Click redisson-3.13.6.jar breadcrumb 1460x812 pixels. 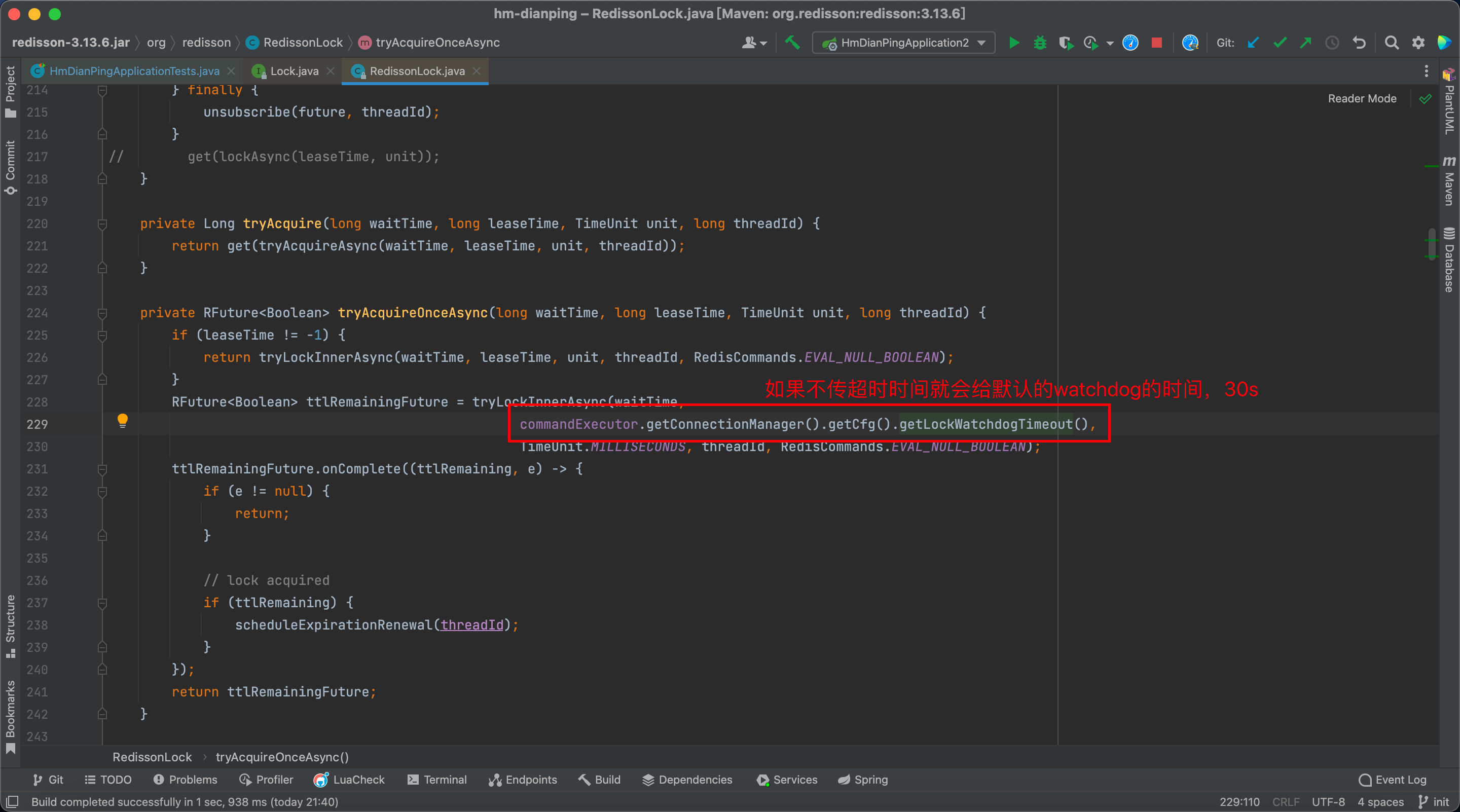[71, 43]
